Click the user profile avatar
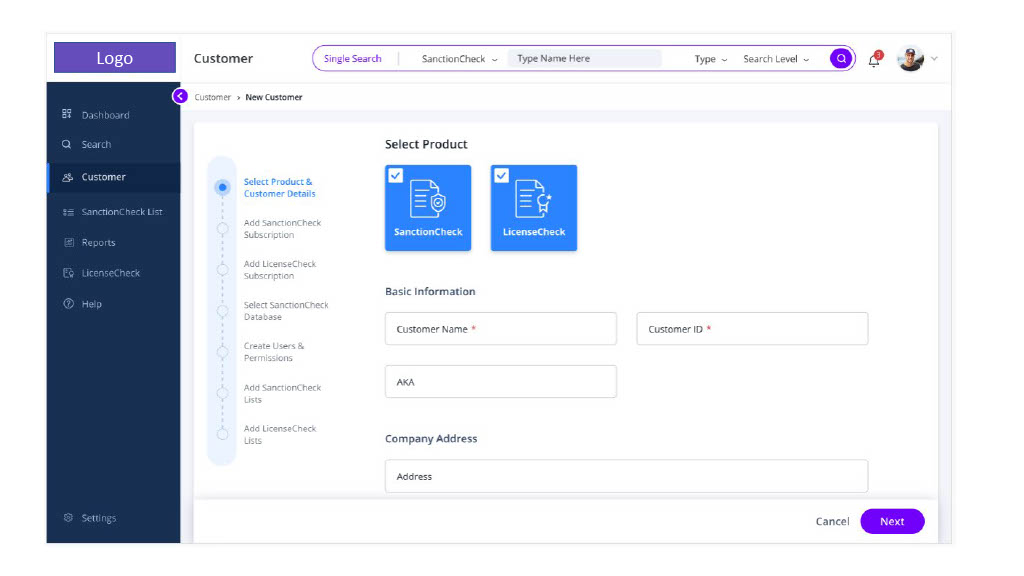The width and height of the screenshot is (1024, 576). point(910,59)
